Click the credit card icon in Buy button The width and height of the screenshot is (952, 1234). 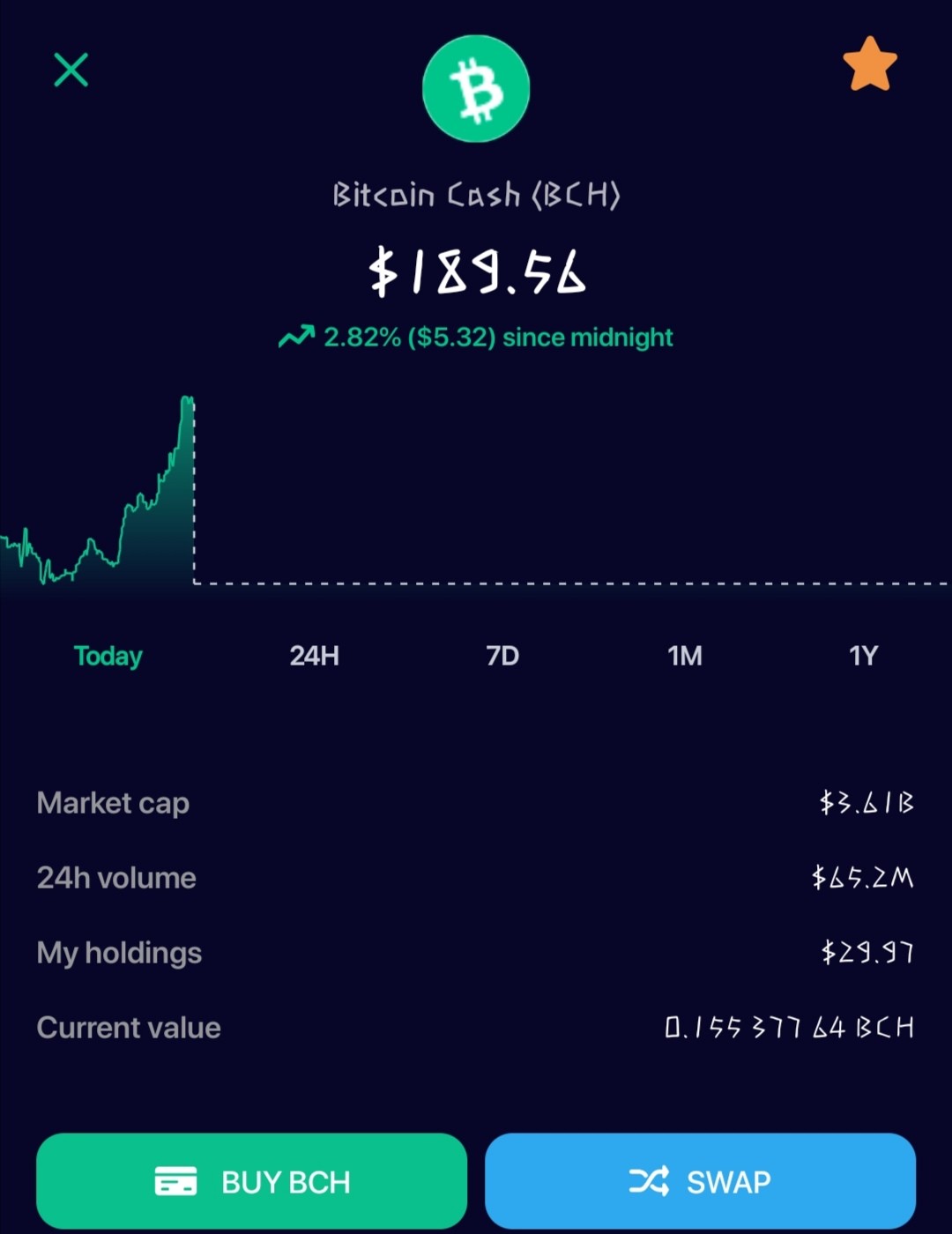(x=176, y=1181)
